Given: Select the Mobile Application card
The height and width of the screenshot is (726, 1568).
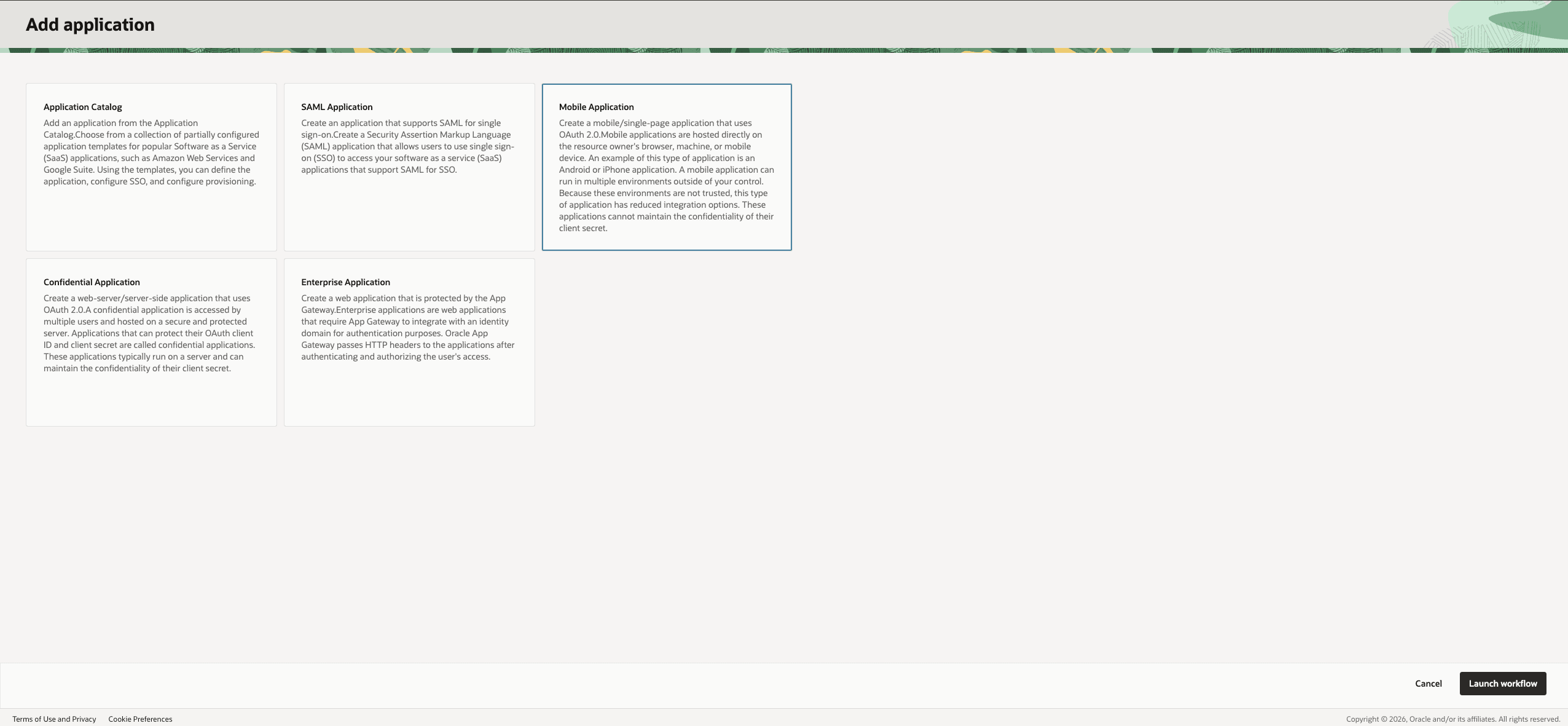Looking at the screenshot, I should (x=667, y=167).
